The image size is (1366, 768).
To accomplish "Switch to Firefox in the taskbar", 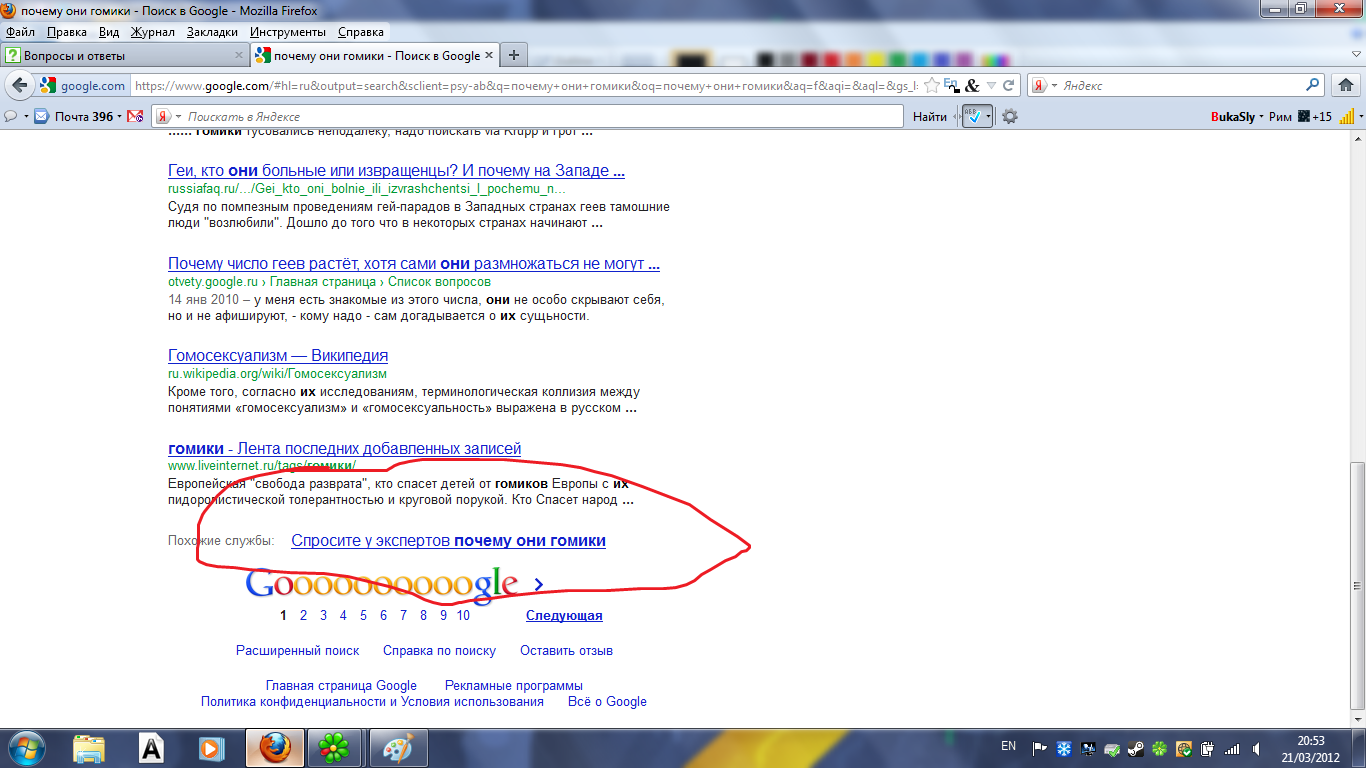I will click(x=274, y=748).
